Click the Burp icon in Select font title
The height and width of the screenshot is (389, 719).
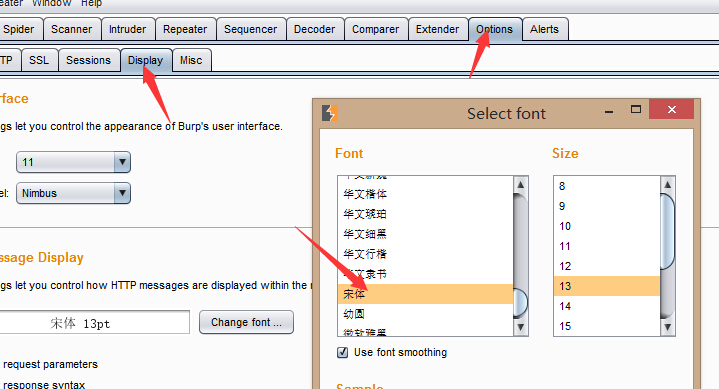coord(330,113)
